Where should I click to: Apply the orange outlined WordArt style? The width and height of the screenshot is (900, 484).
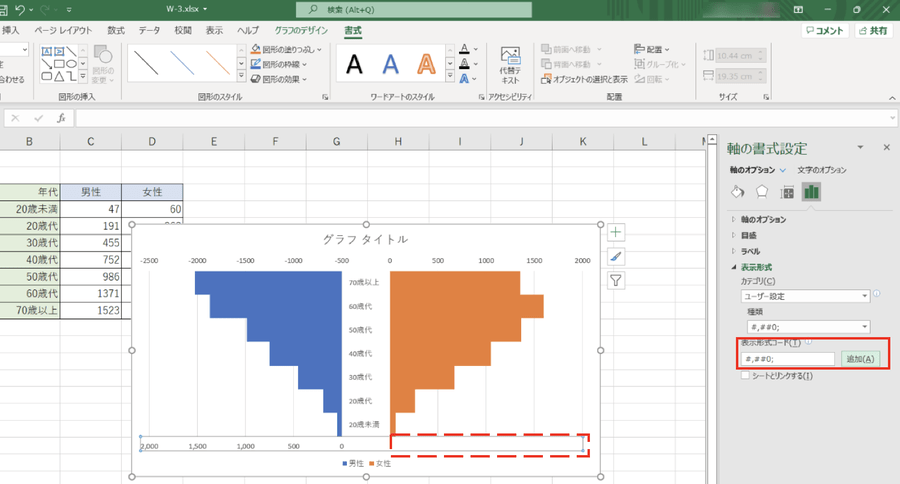click(427, 65)
